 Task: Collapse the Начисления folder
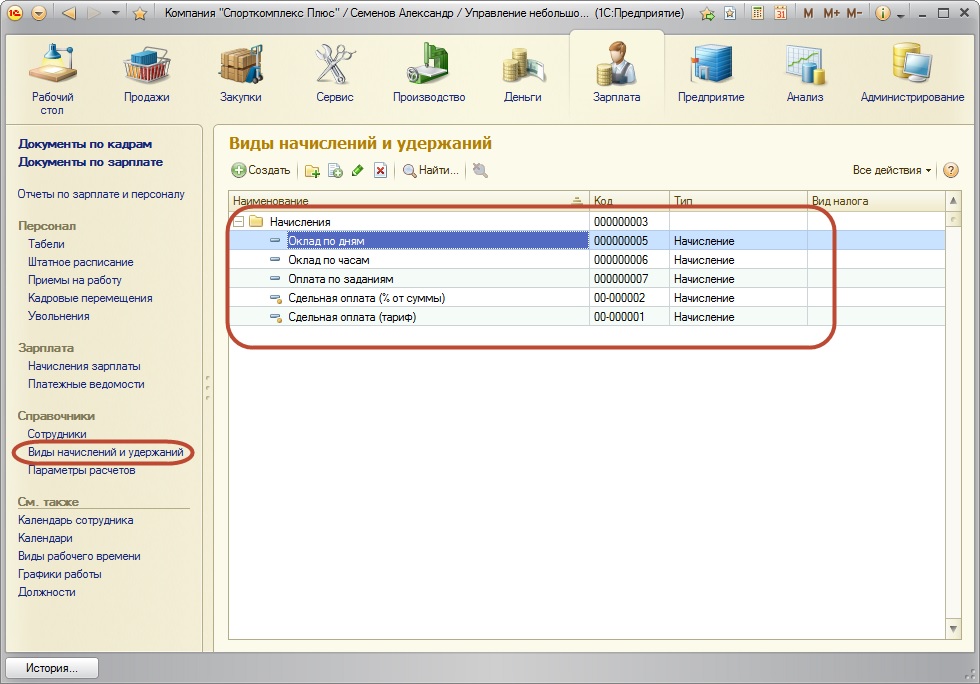coord(239,222)
